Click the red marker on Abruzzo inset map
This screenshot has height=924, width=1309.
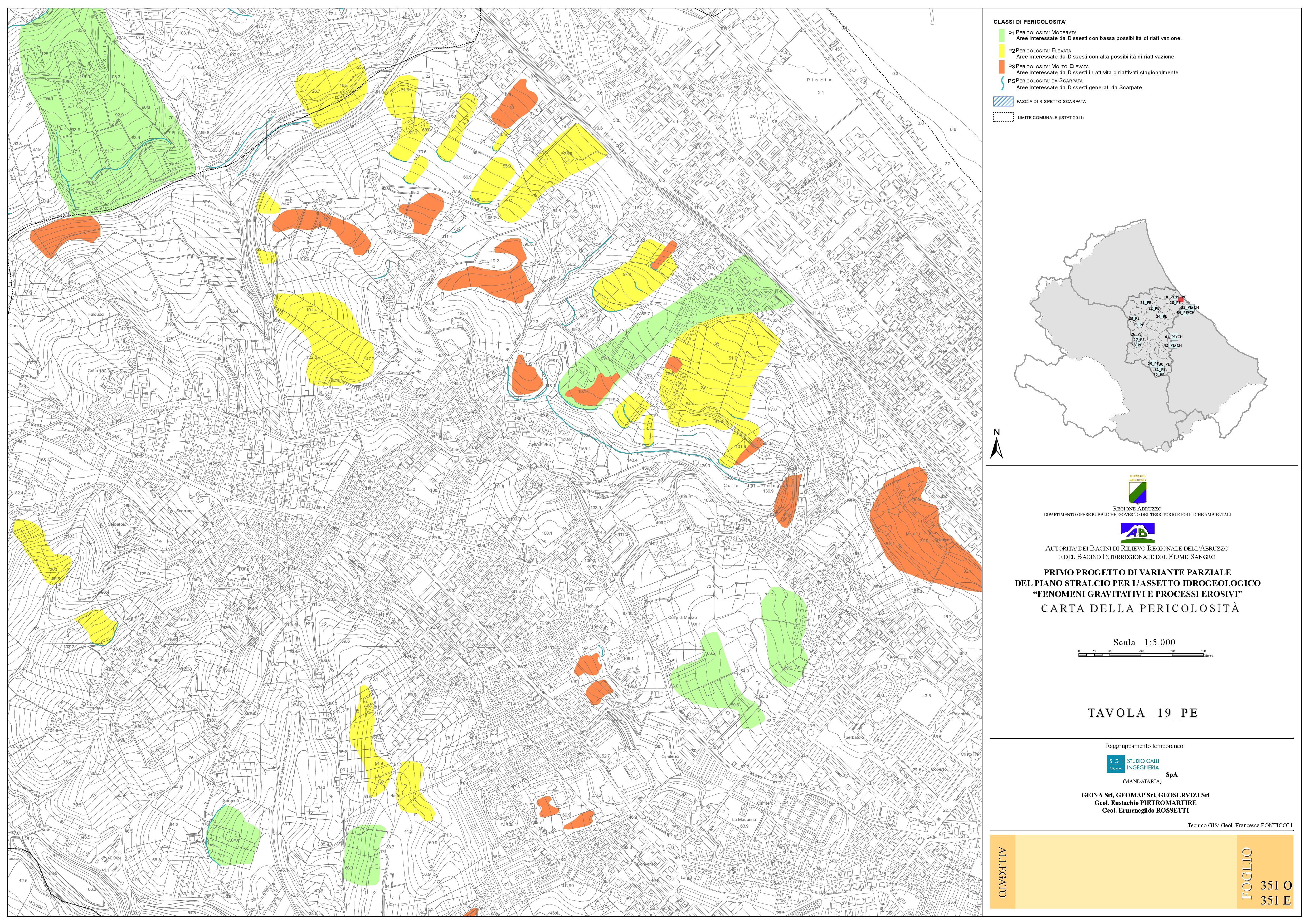1181,300
